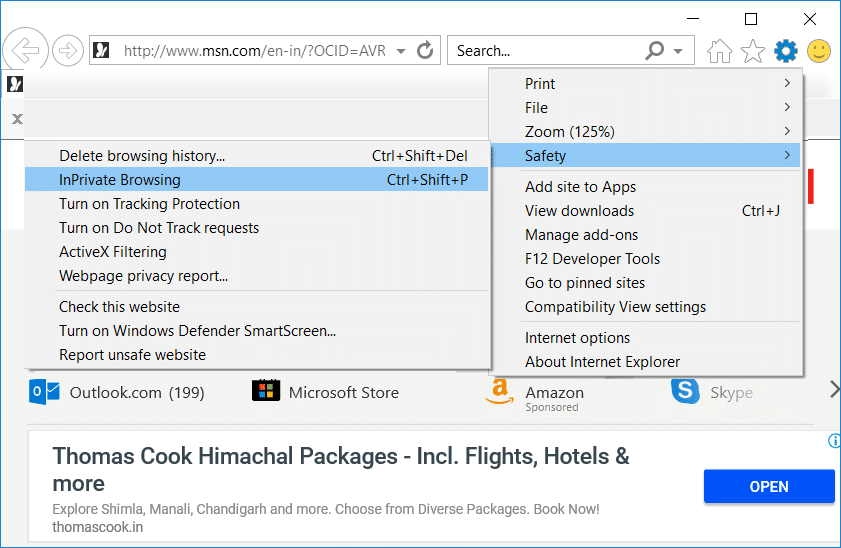
Task: Click the Tools gear icon
Action: (x=786, y=51)
